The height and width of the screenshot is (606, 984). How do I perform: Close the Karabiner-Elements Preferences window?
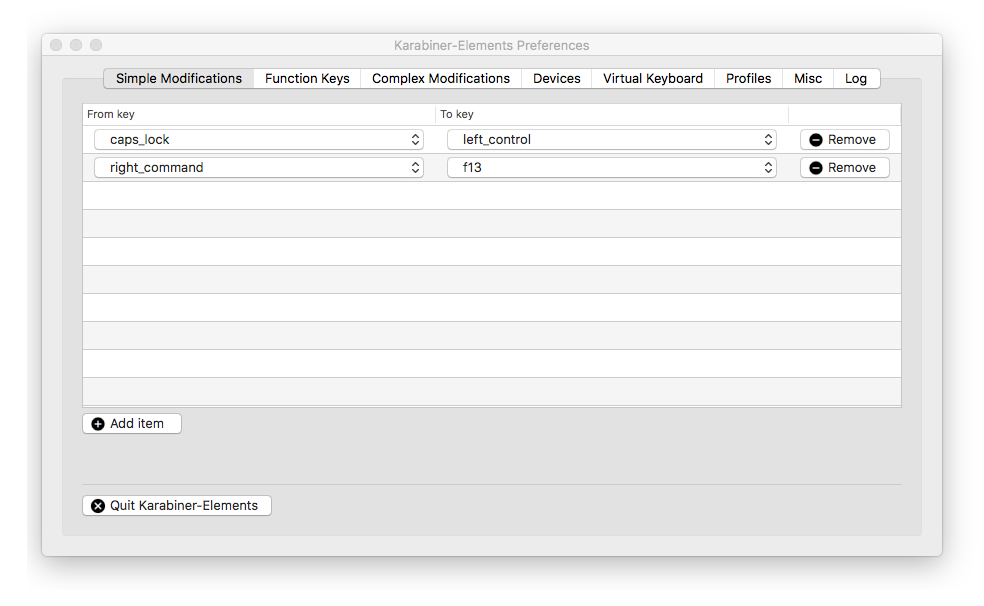(56, 45)
